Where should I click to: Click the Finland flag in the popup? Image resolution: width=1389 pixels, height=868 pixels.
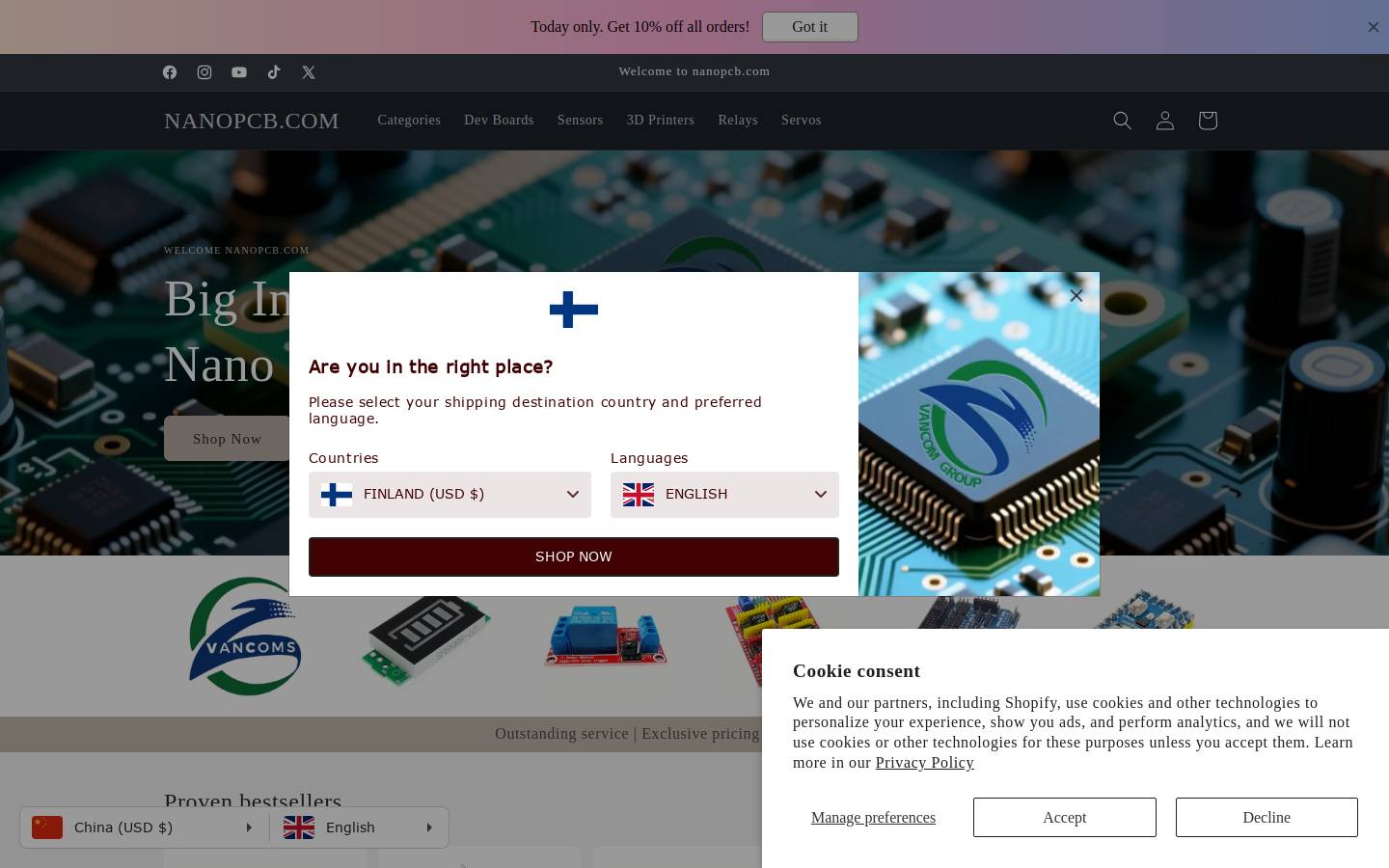574,310
